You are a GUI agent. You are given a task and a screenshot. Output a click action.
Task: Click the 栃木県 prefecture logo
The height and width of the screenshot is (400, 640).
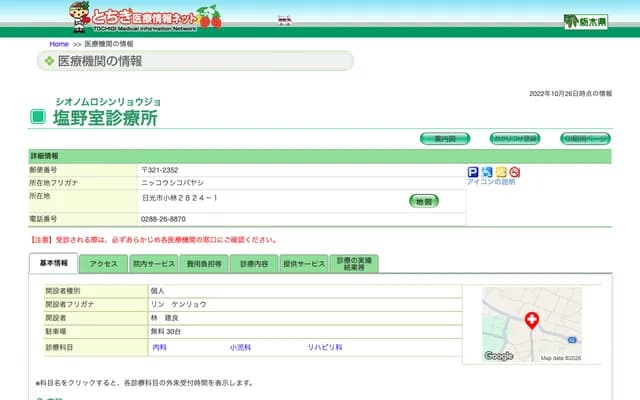(x=585, y=21)
